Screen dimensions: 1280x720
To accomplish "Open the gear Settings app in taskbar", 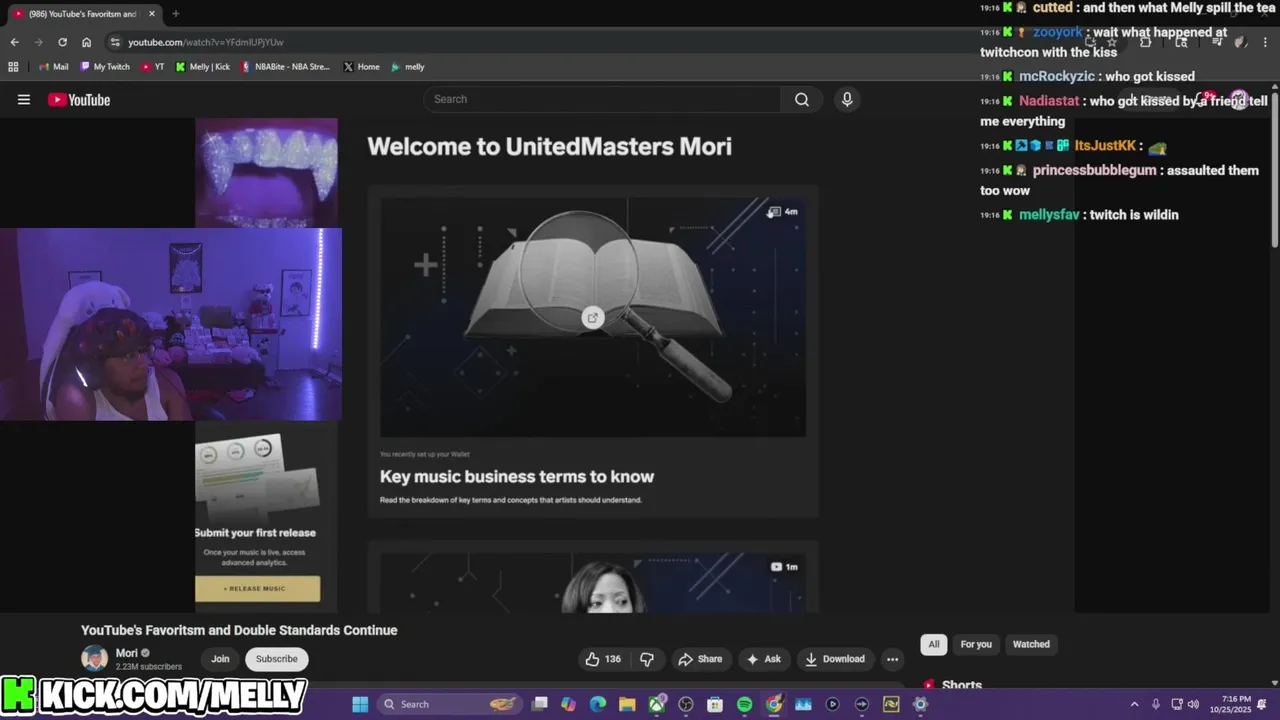I will 921,704.
